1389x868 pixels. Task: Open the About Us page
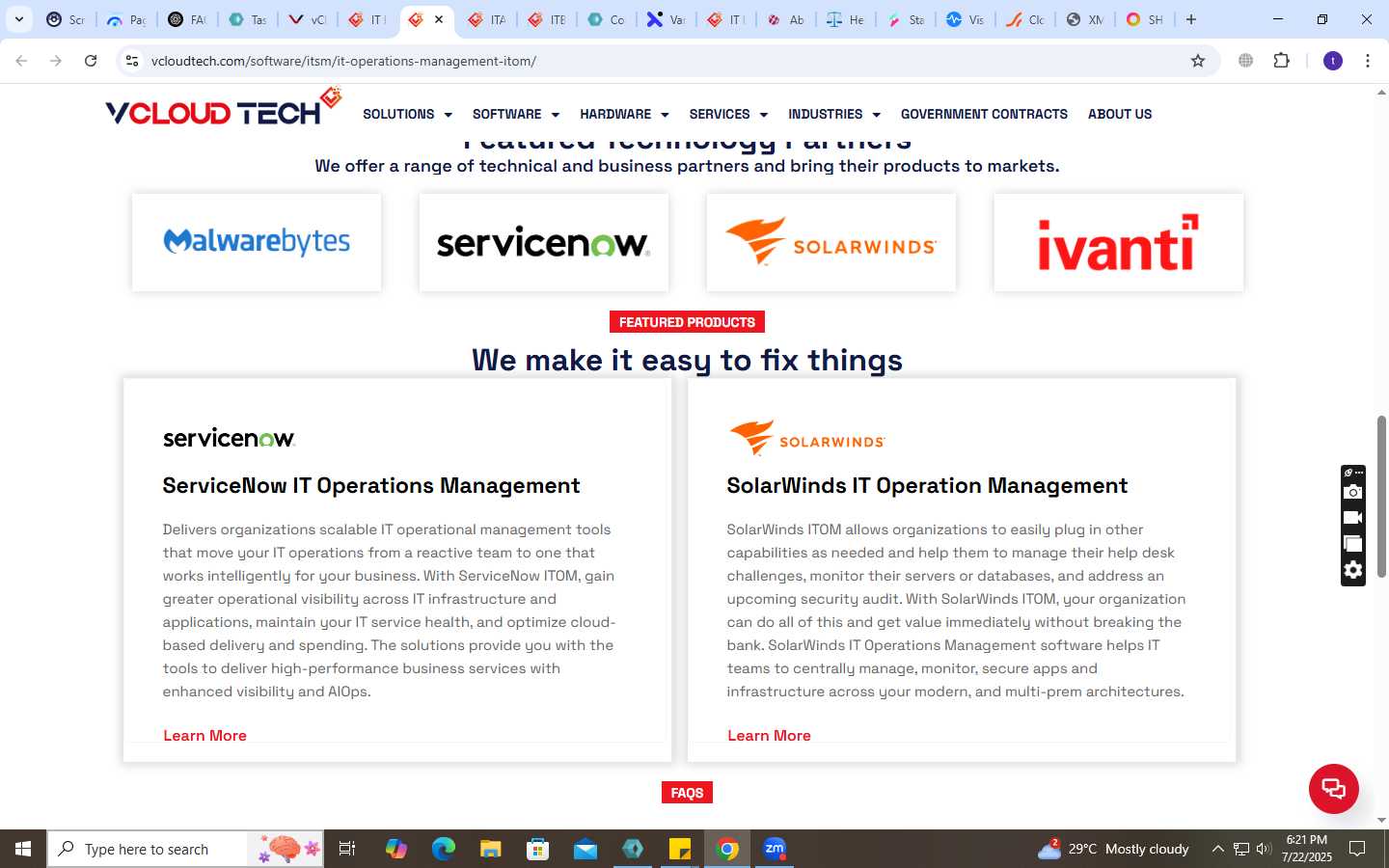click(x=1120, y=114)
